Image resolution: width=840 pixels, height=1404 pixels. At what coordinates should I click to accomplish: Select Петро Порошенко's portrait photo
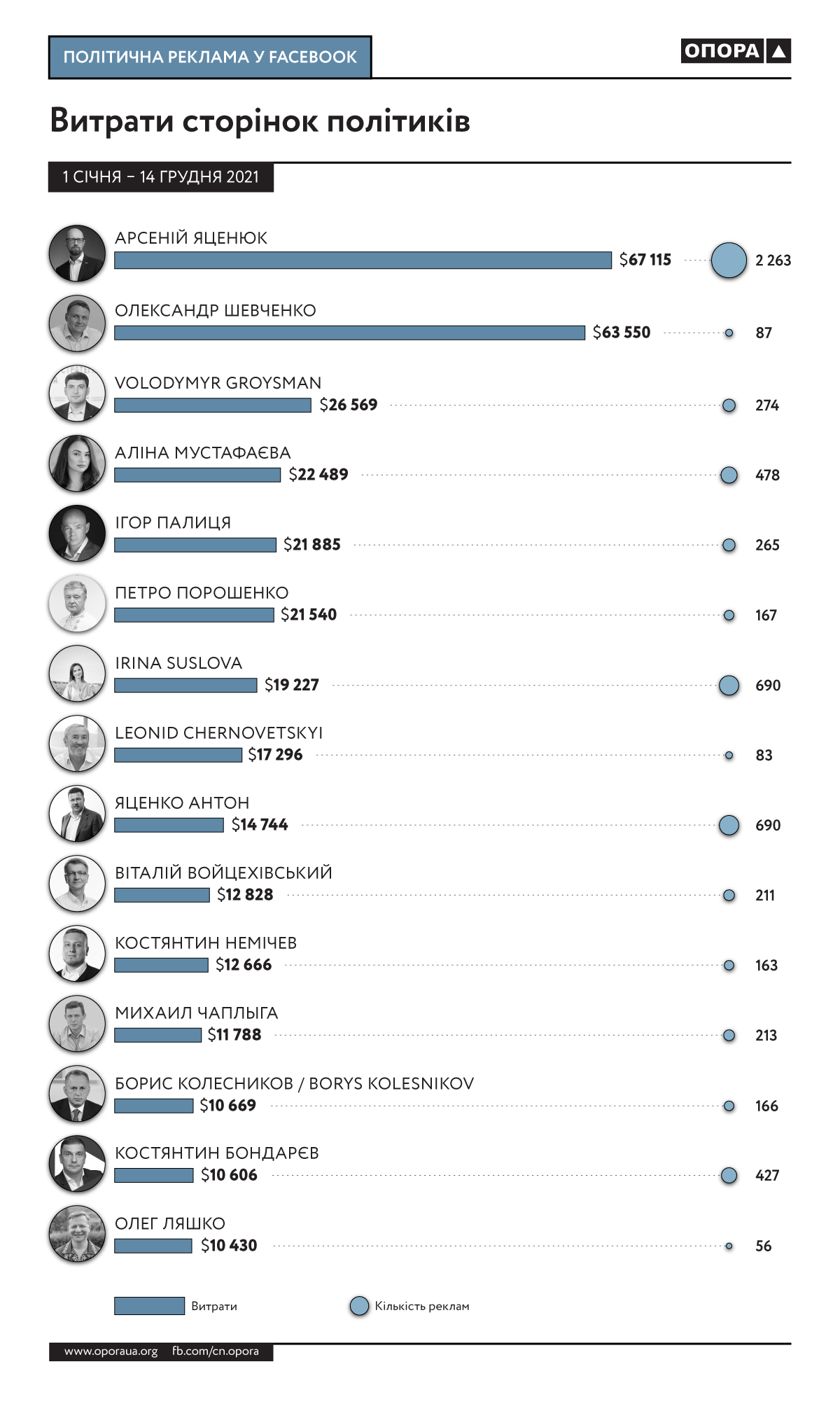(77, 604)
